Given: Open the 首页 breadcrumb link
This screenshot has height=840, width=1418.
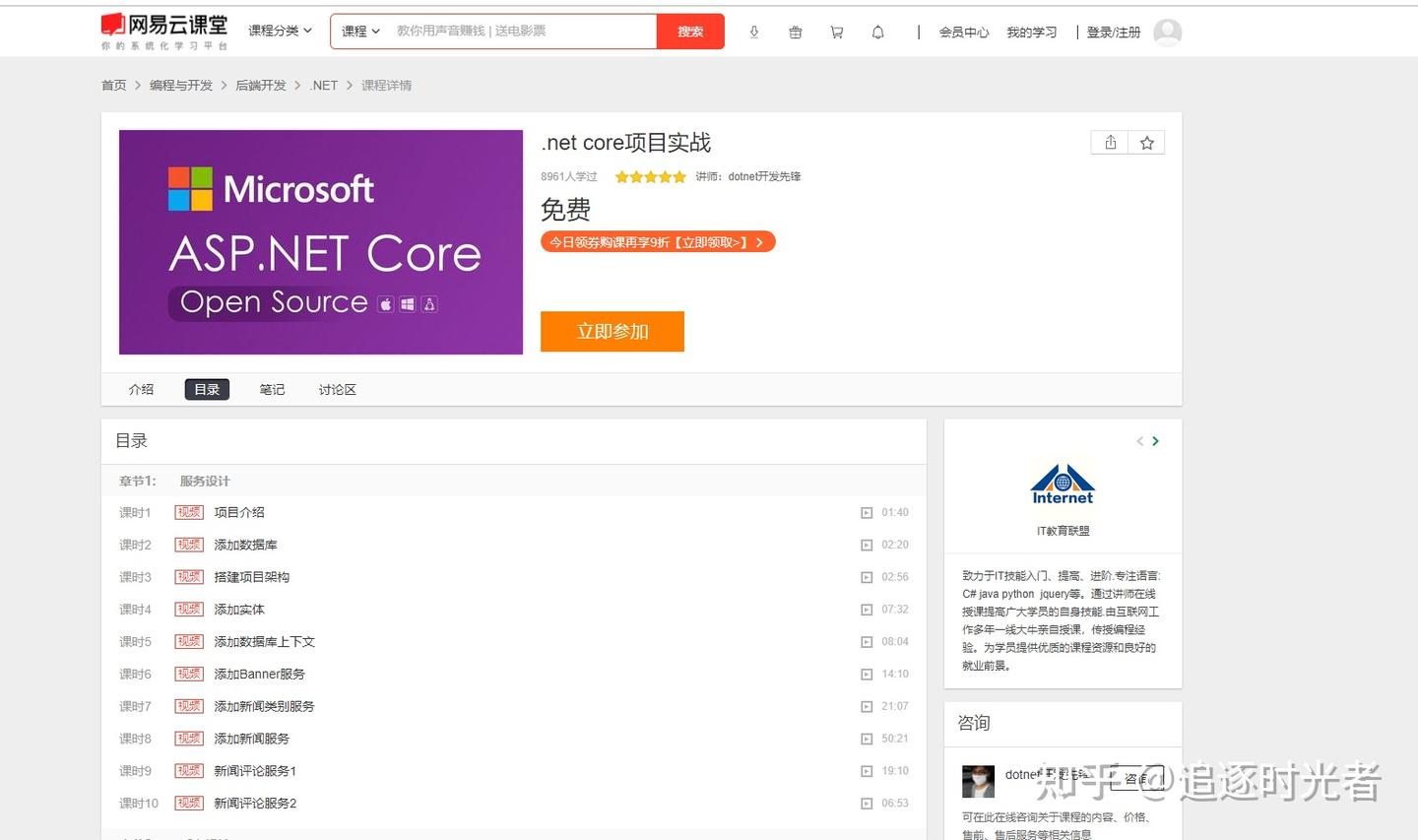Looking at the screenshot, I should [x=112, y=85].
